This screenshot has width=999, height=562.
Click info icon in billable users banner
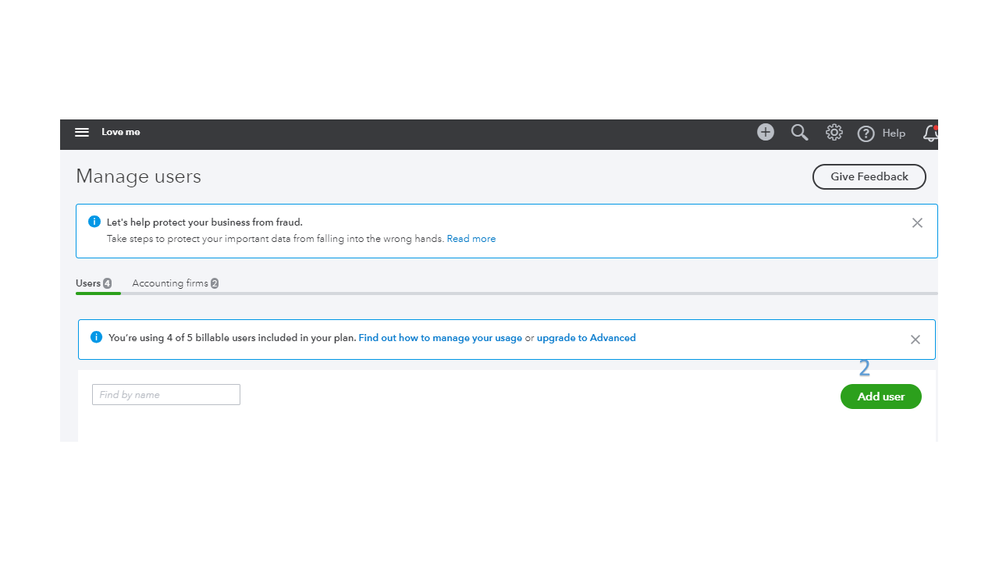96,337
